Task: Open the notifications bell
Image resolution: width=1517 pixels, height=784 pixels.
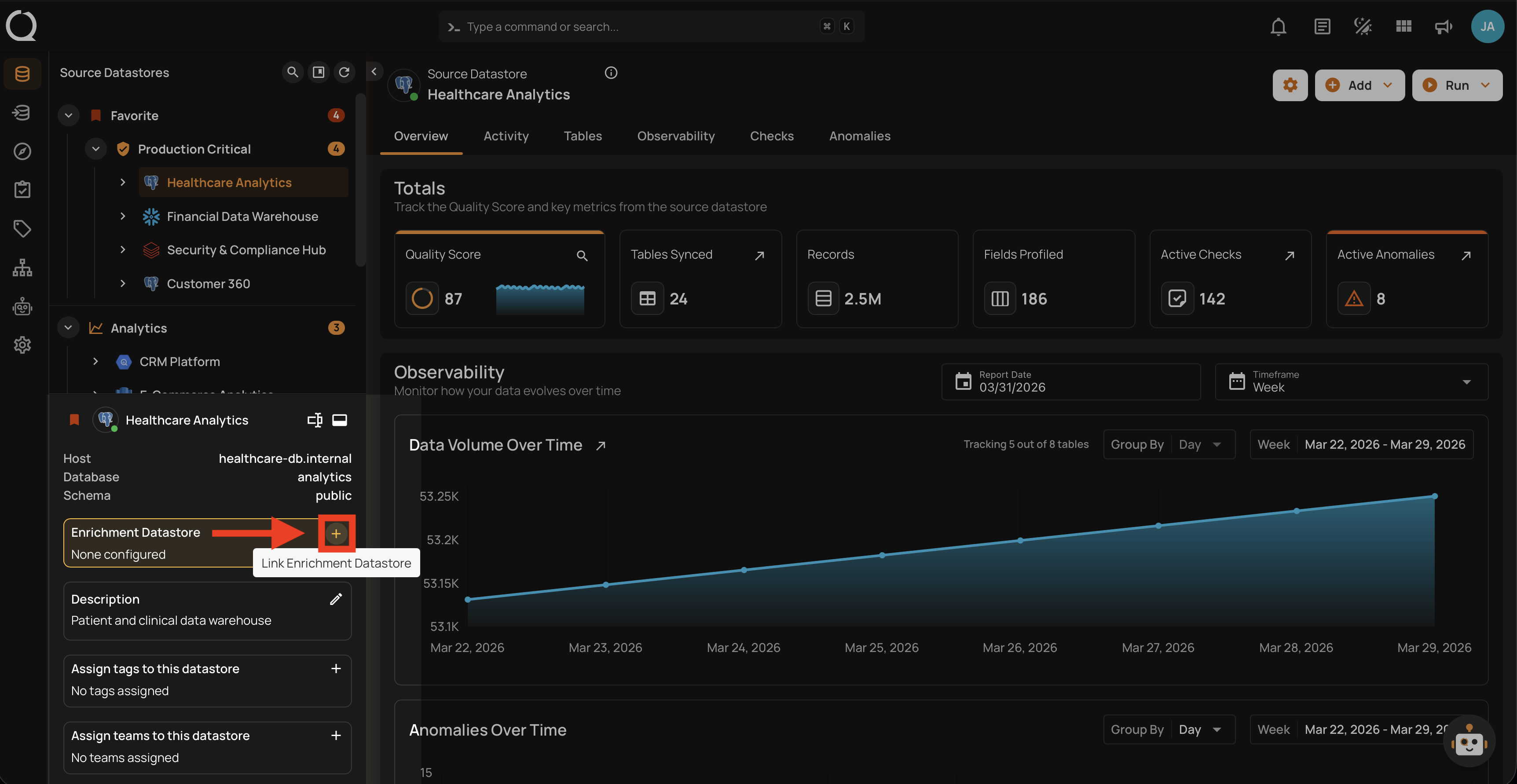Action: coord(1278,26)
